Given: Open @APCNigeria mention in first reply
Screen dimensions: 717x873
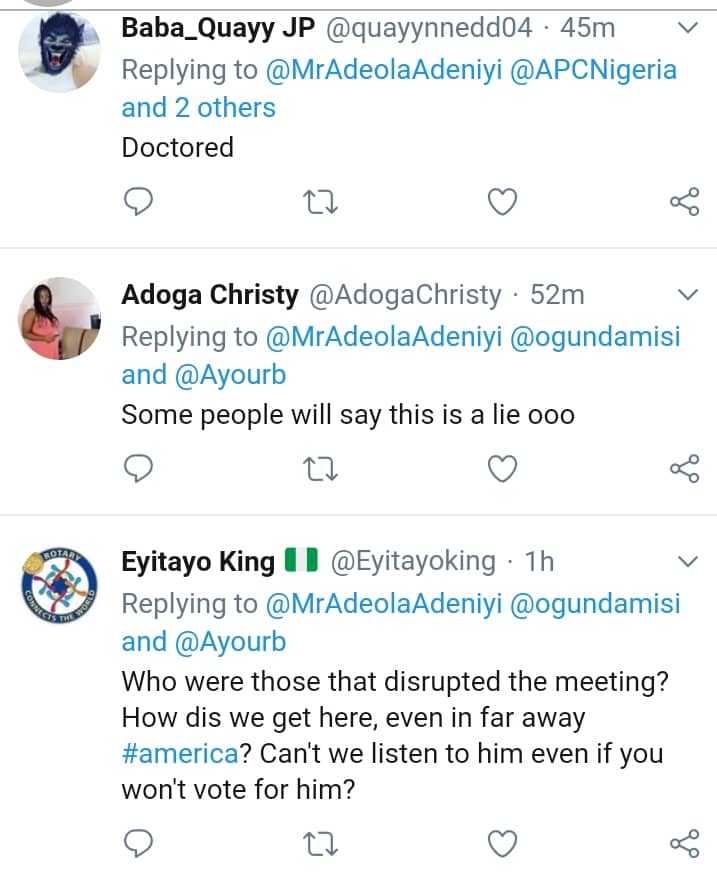Looking at the screenshot, I should click(x=594, y=70).
